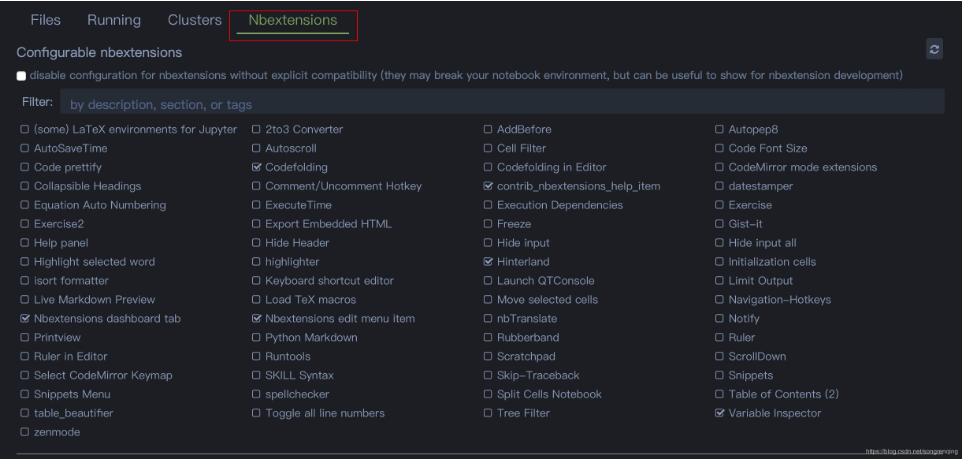The width and height of the screenshot is (963, 460).
Task: Disable the Variable Inspector extension
Action: [720, 413]
